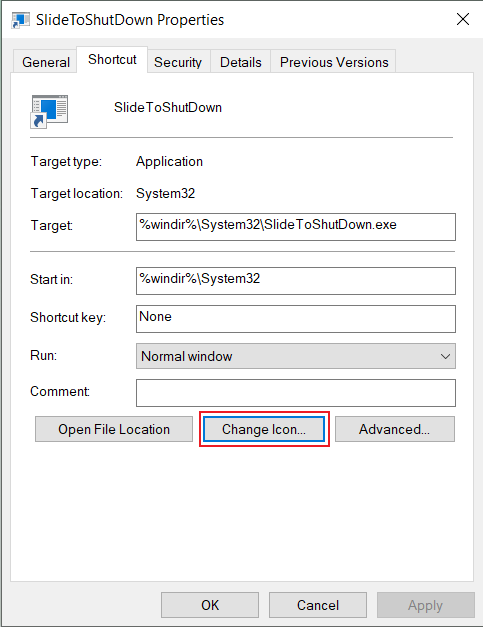
Task: Click the Start in input field
Action: coord(295,281)
